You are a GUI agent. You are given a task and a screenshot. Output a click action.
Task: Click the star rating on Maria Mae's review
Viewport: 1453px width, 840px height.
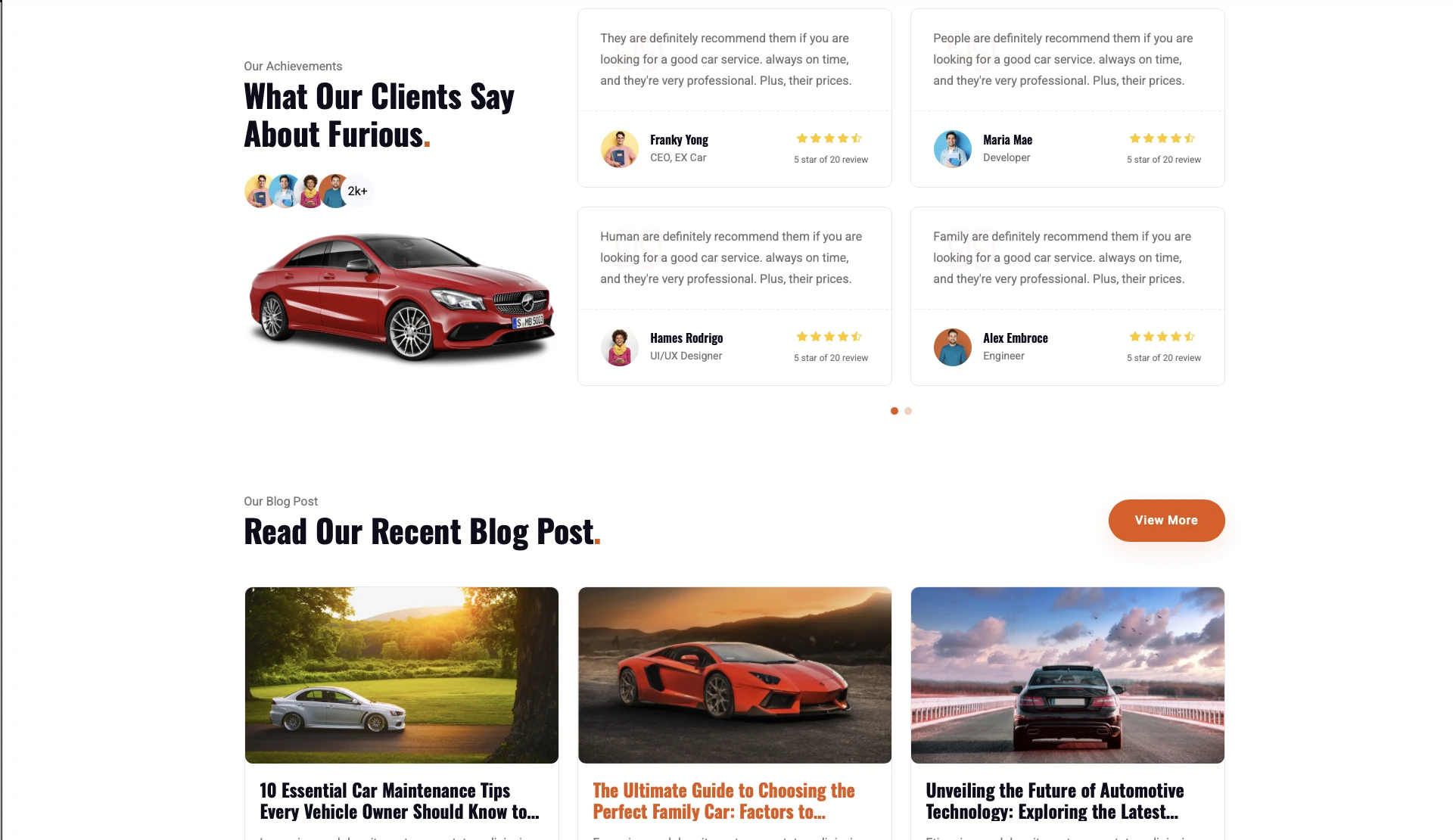coord(1162,138)
